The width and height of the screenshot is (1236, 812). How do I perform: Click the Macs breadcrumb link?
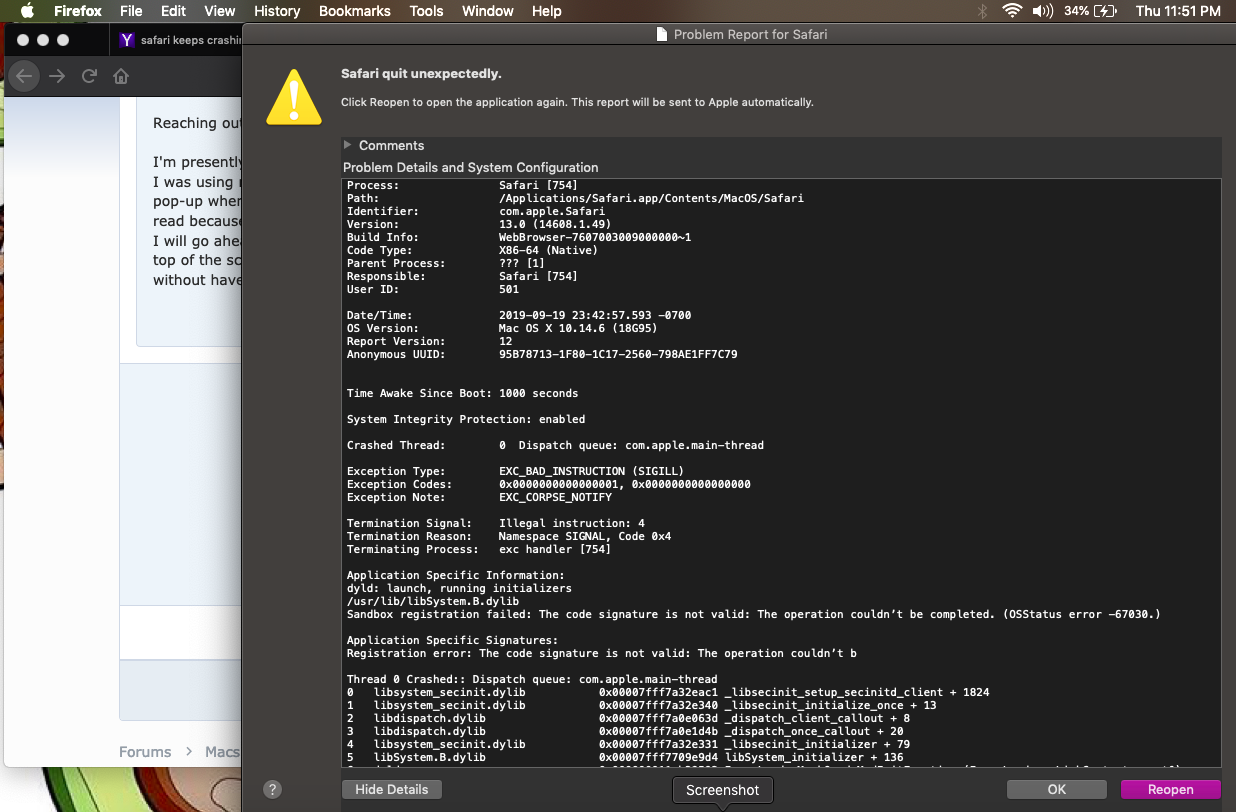tap(224, 752)
